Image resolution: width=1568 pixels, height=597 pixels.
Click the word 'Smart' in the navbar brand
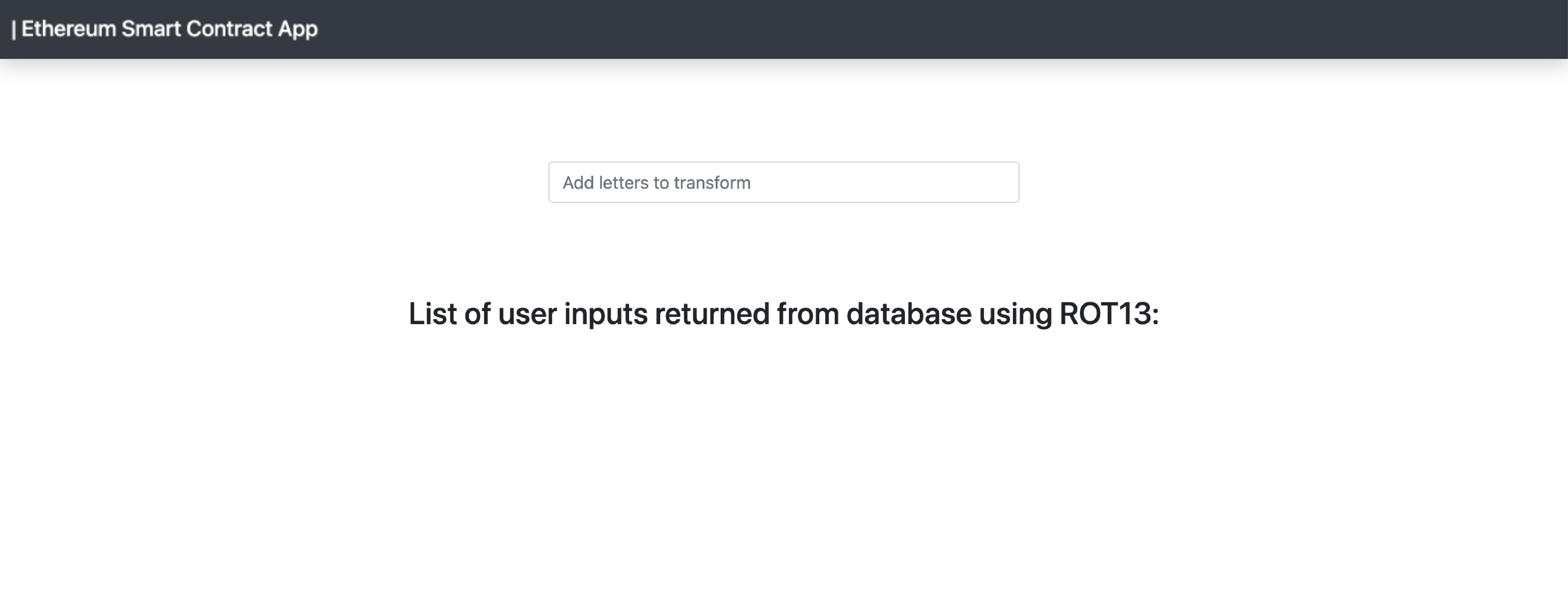151,29
